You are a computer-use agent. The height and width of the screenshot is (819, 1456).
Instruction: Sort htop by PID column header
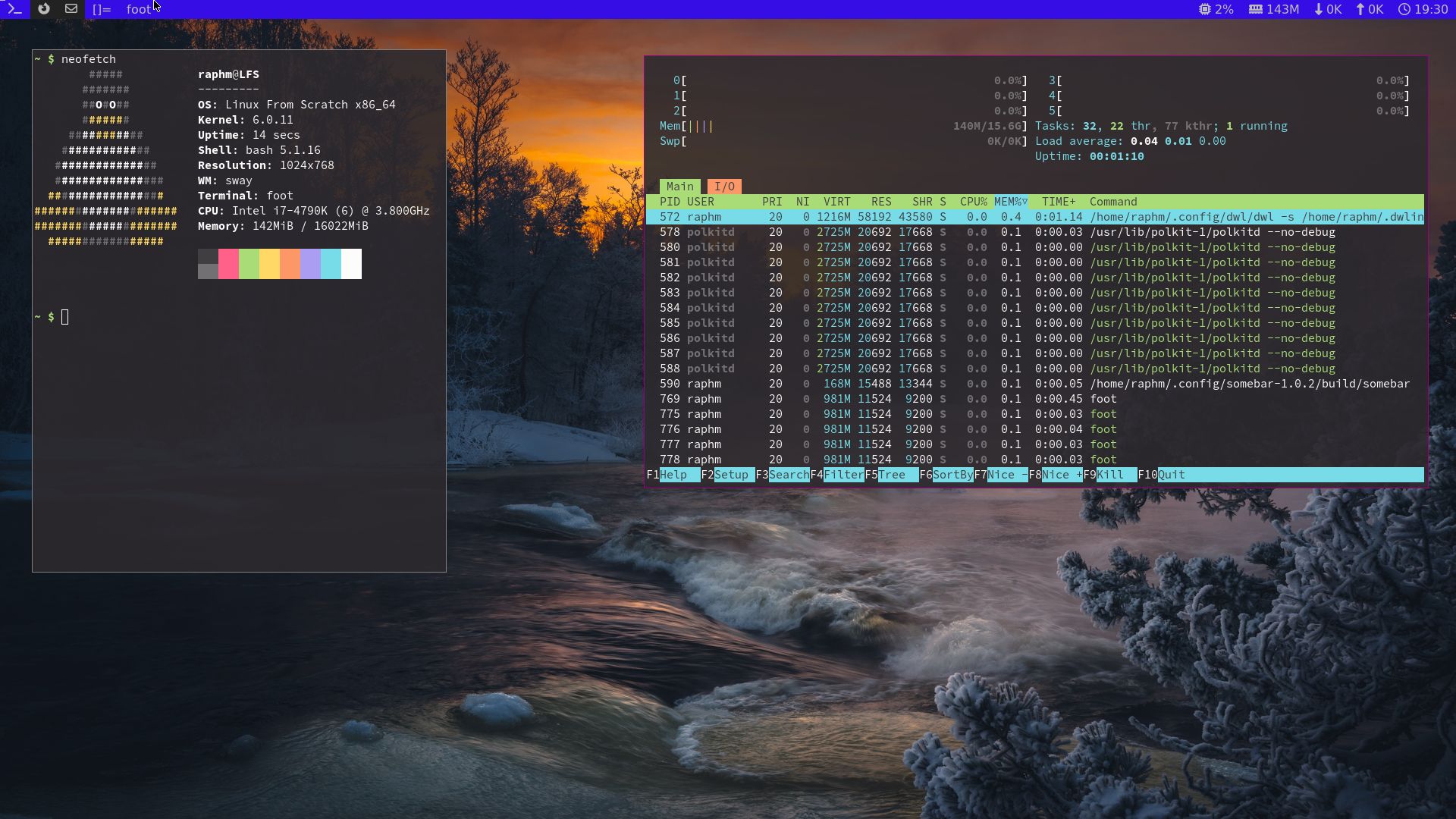click(x=670, y=202)
